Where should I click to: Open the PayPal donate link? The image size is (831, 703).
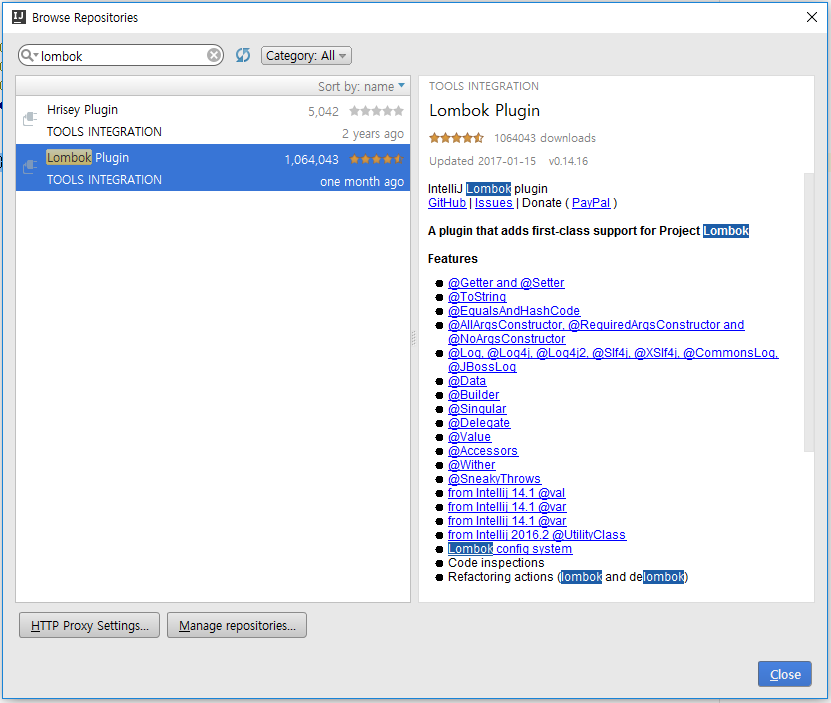pyautogui.click(x=591, y=203)
